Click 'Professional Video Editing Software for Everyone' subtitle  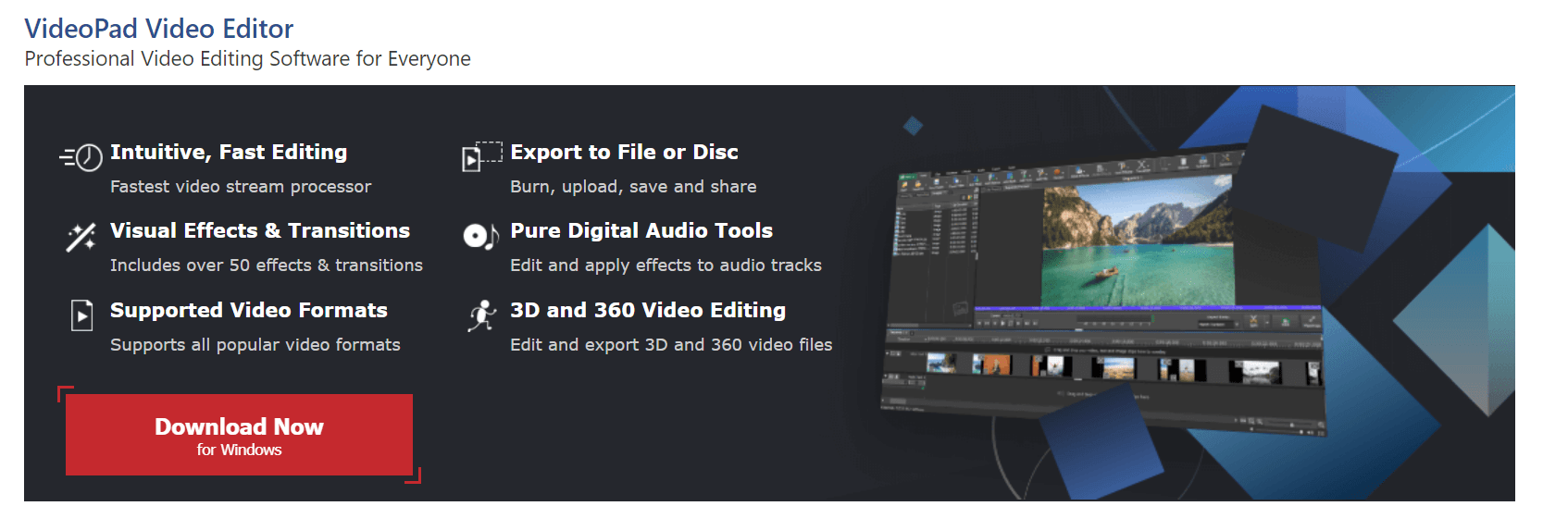click(248, 59)
